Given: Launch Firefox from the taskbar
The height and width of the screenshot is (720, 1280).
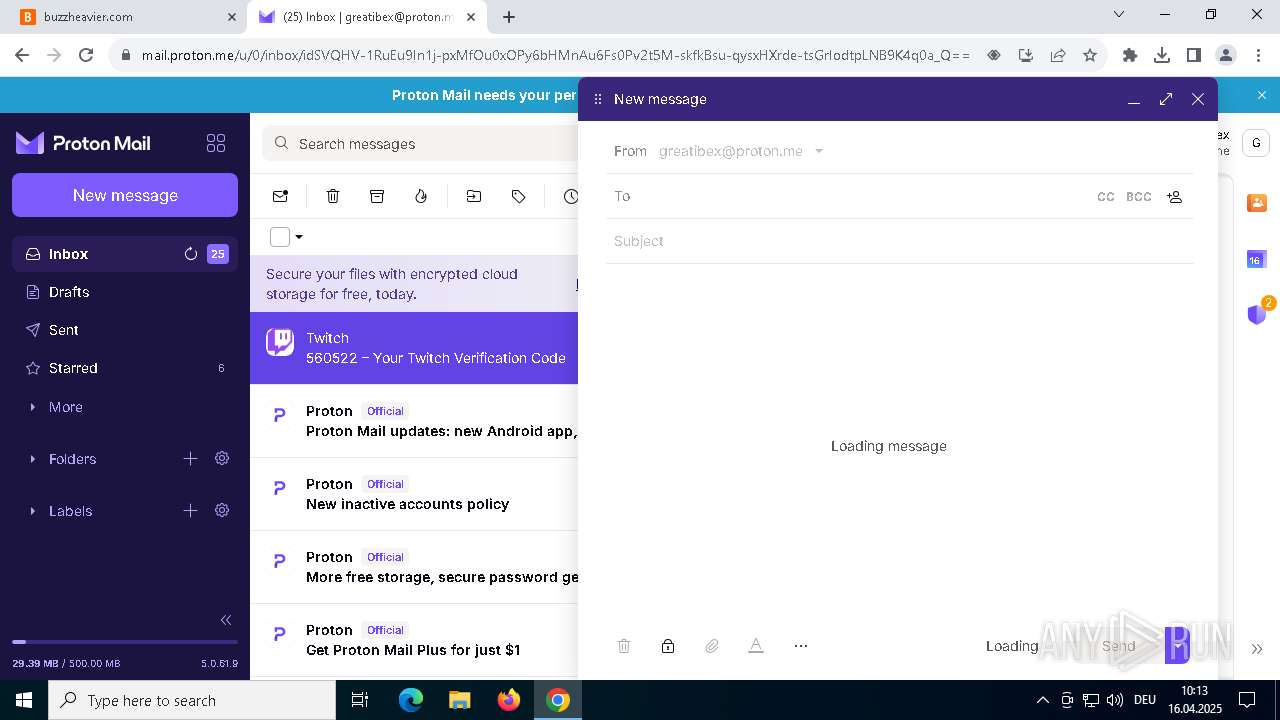Looking at the screenshot, I should [x=509, y=700].
